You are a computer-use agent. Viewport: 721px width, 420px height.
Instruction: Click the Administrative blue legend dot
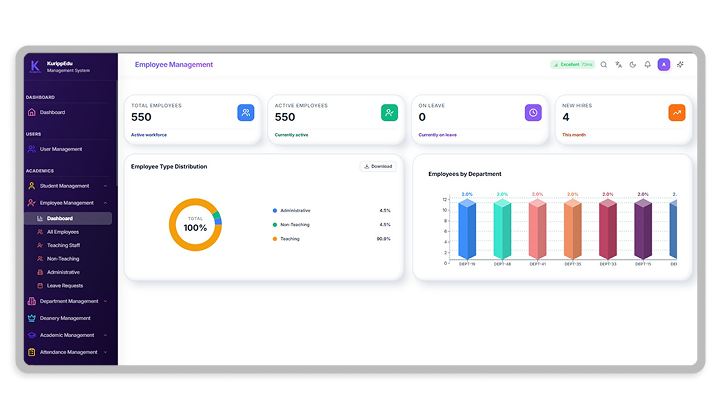275,211
